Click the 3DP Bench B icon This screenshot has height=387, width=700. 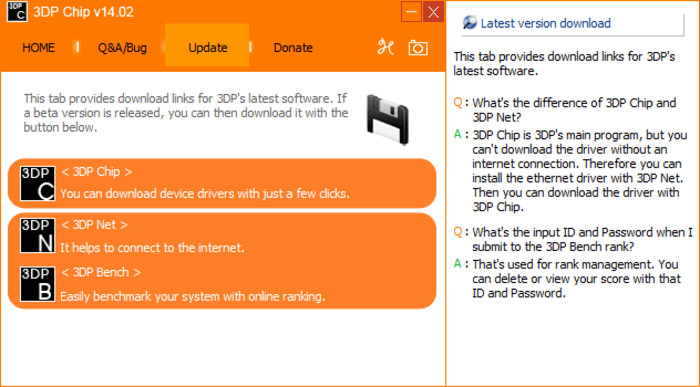(x=38, y=284)
